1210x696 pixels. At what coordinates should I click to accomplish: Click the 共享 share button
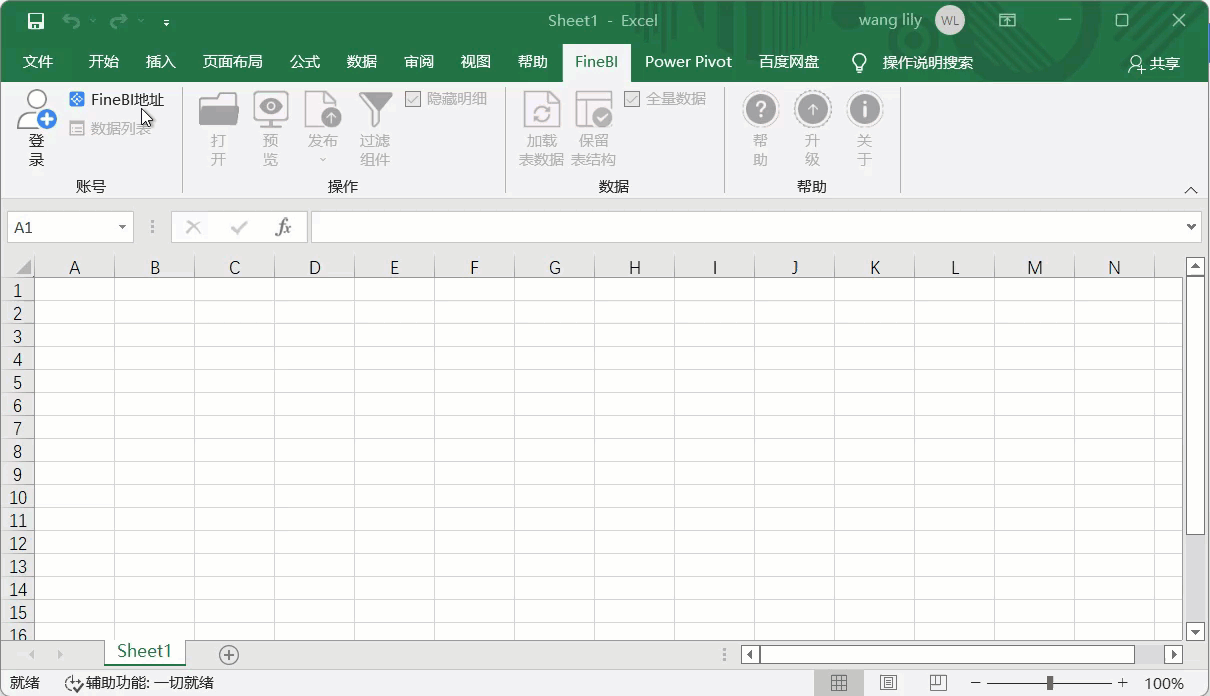[x=1154, y=63]
